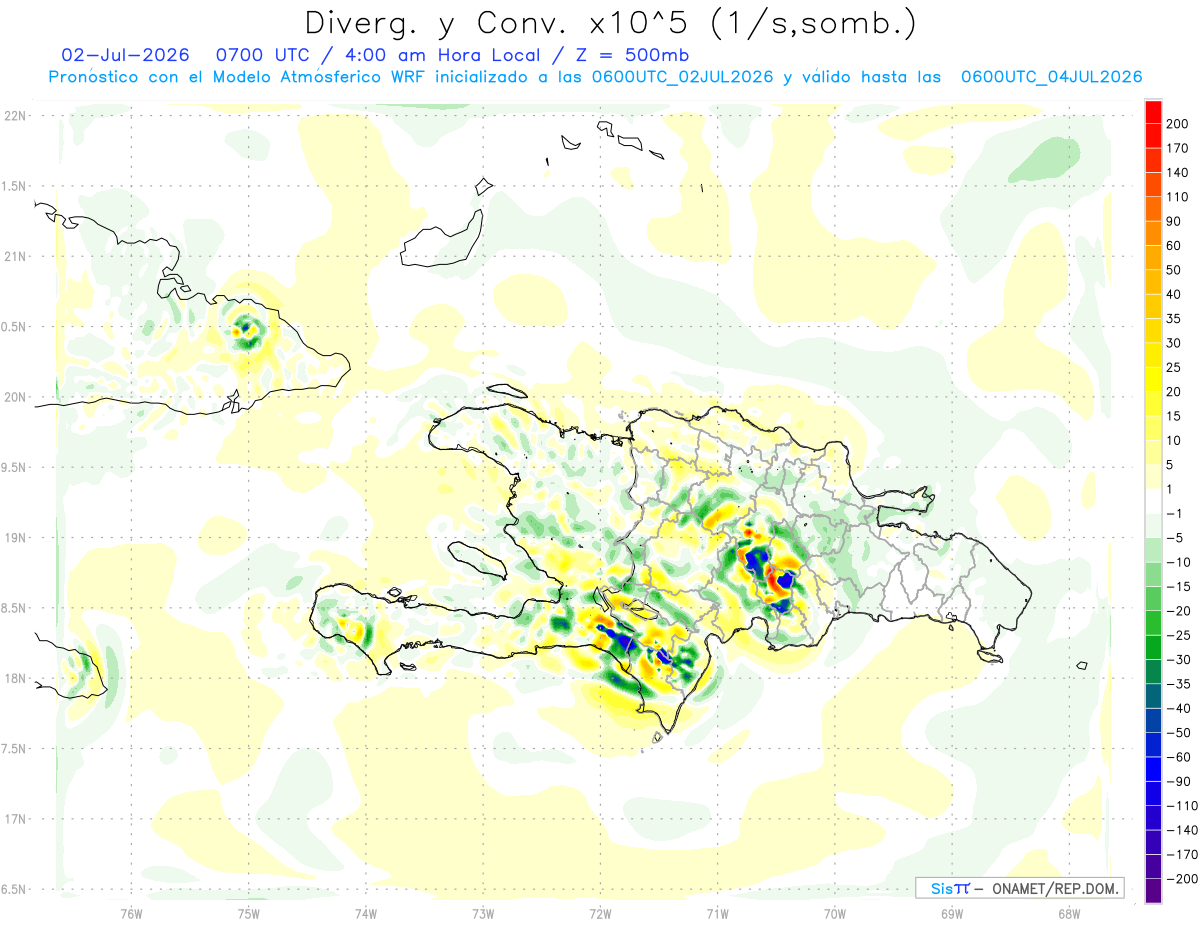Click the valid-until time '0600UTC_04JUL2026'
Screen dimensions: 1200x927
[1051, 77]
